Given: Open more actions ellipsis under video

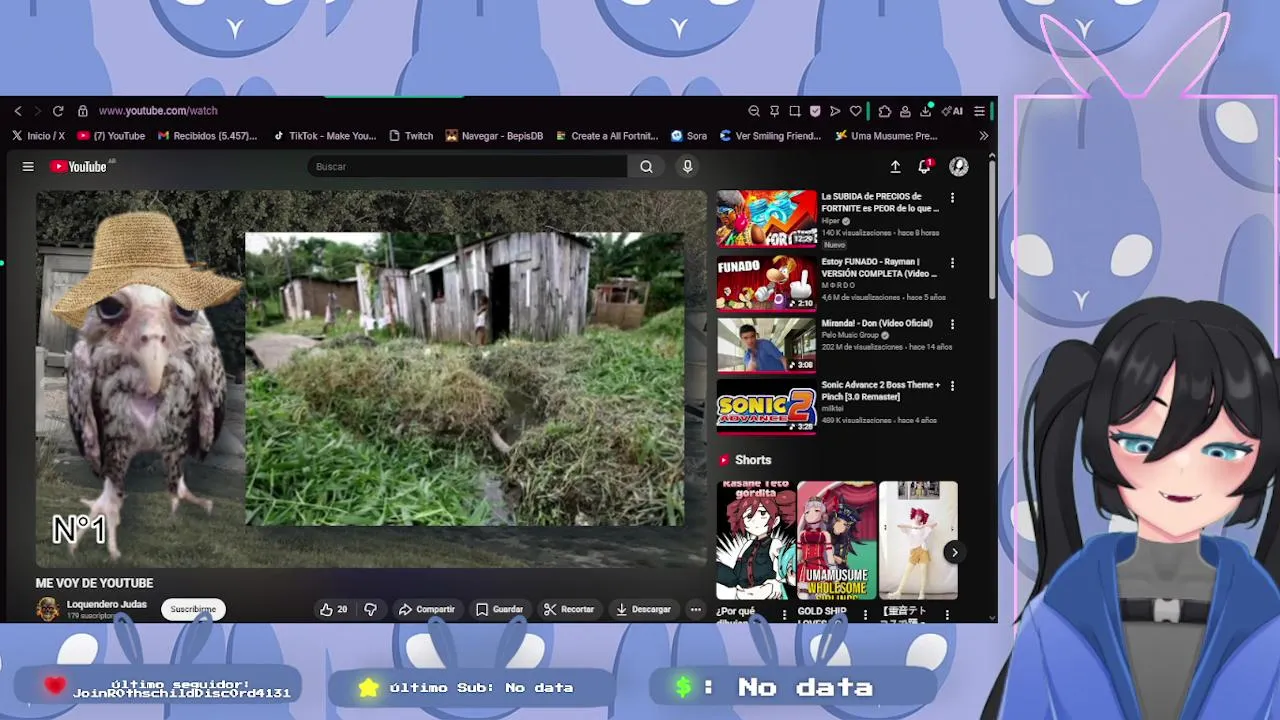Looking at the screenshot, I should coord(695,609).
